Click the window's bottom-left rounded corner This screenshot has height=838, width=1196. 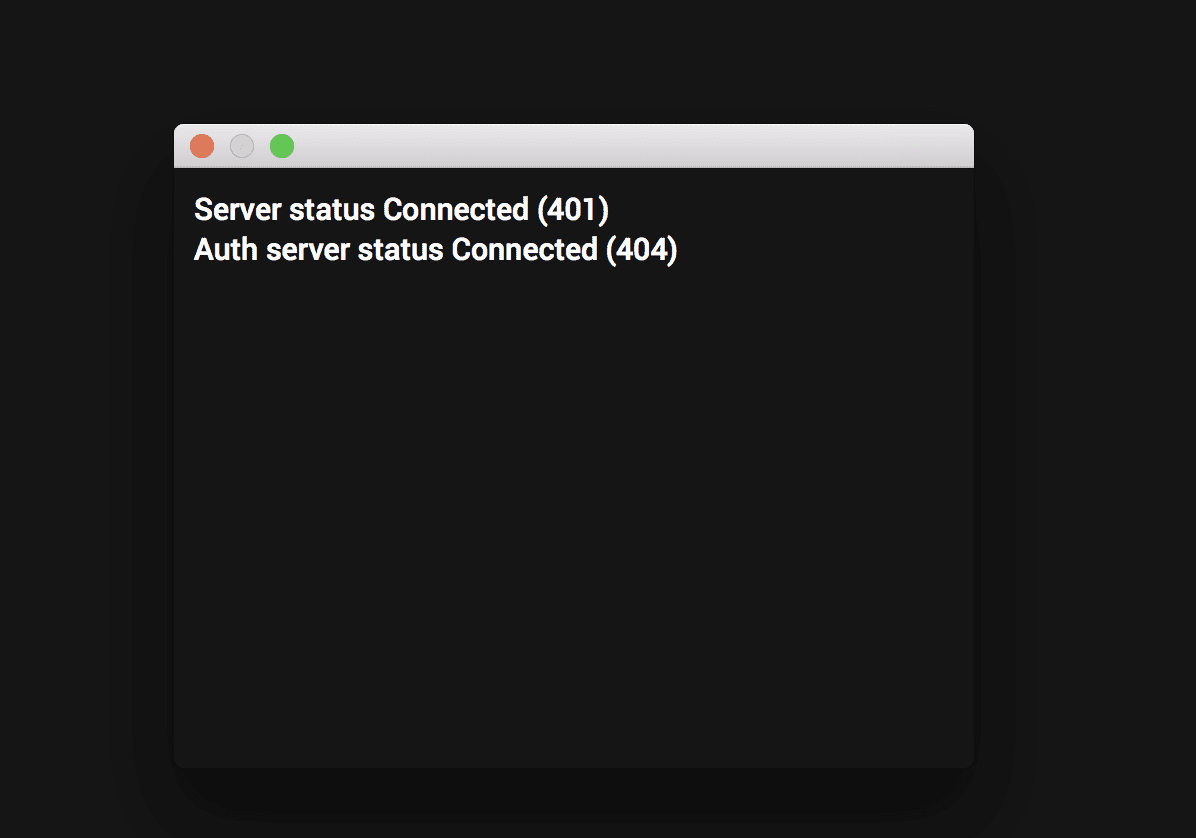179,763
